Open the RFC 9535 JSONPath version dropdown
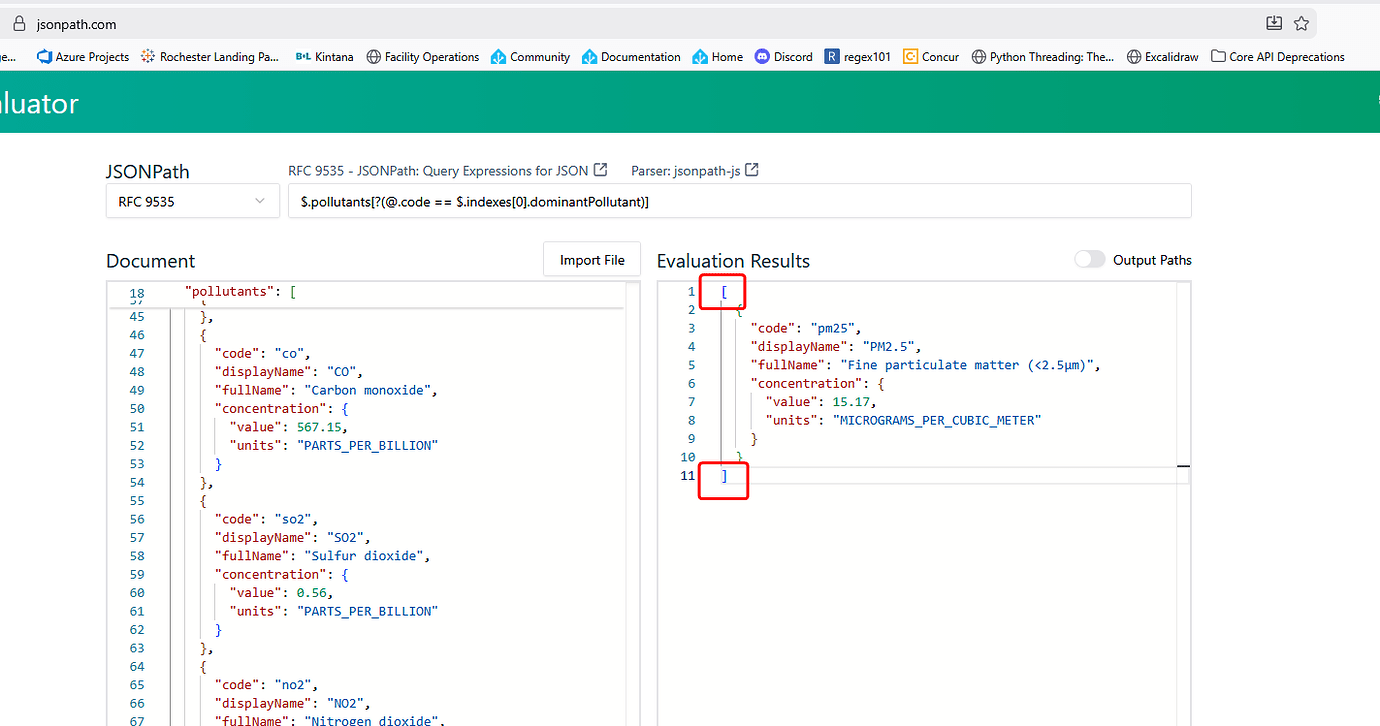This screenshot has width=1380, height=726. pyautogui.click(x=191, y=201)
